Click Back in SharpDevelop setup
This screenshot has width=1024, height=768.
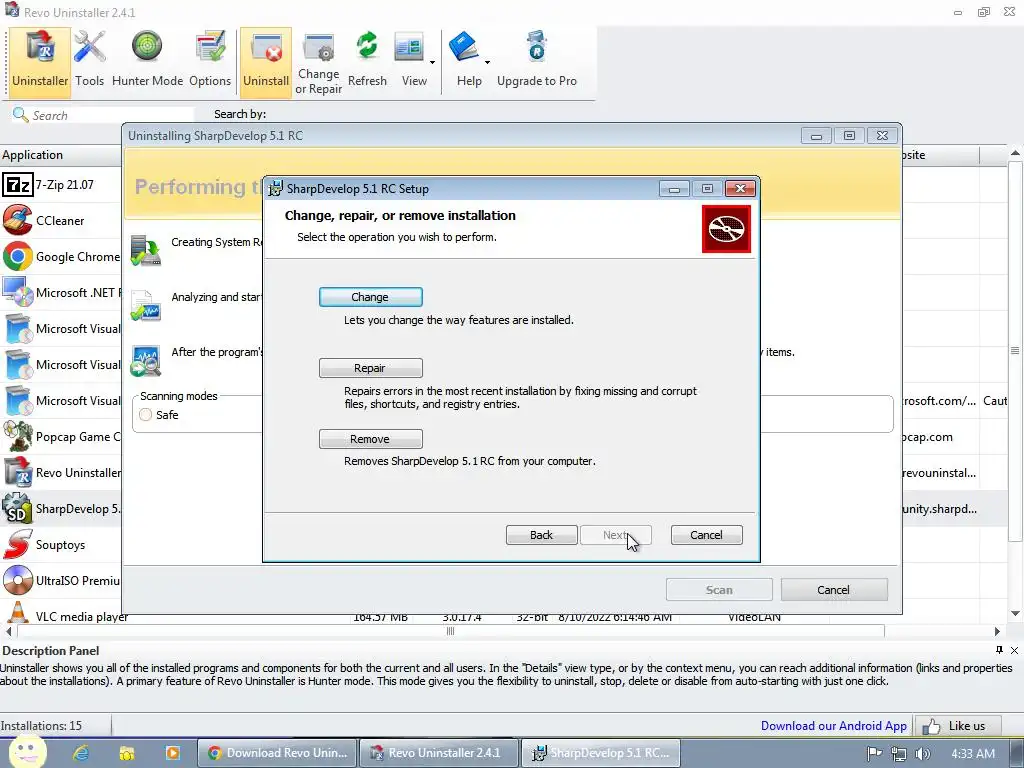[541, 535]
